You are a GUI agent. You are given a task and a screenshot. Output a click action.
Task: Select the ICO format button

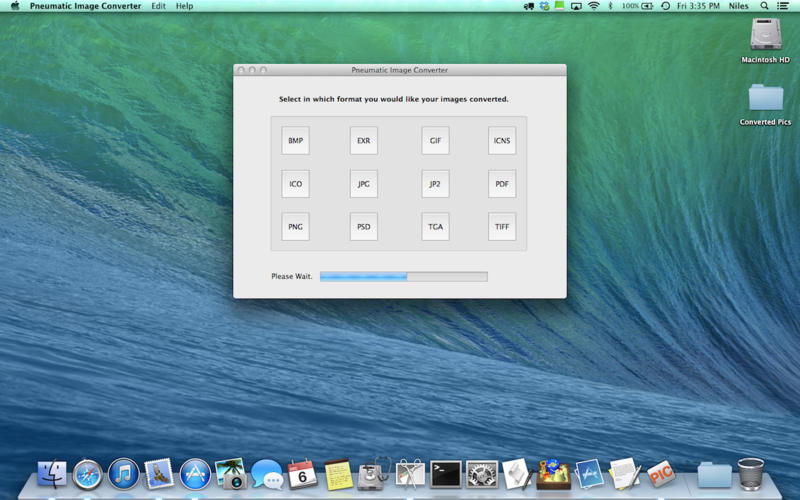pos(295,184)
